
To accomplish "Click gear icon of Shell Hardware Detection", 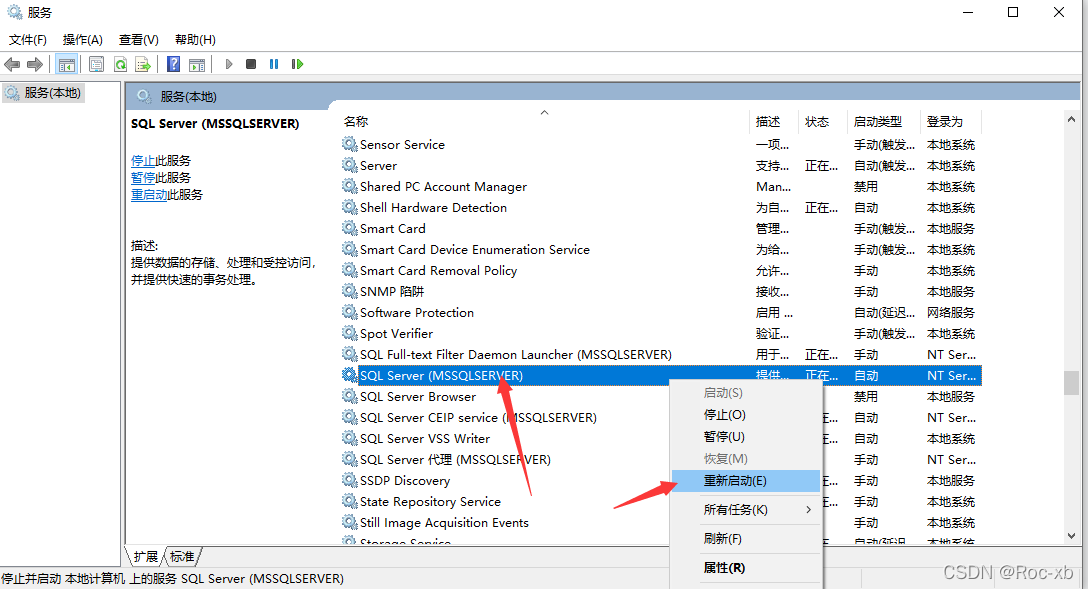I will [349, 207].
